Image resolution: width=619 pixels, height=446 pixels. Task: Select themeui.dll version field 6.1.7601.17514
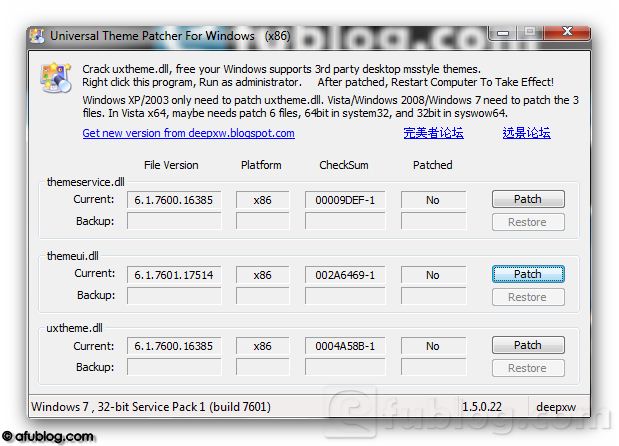coord(174,275)
